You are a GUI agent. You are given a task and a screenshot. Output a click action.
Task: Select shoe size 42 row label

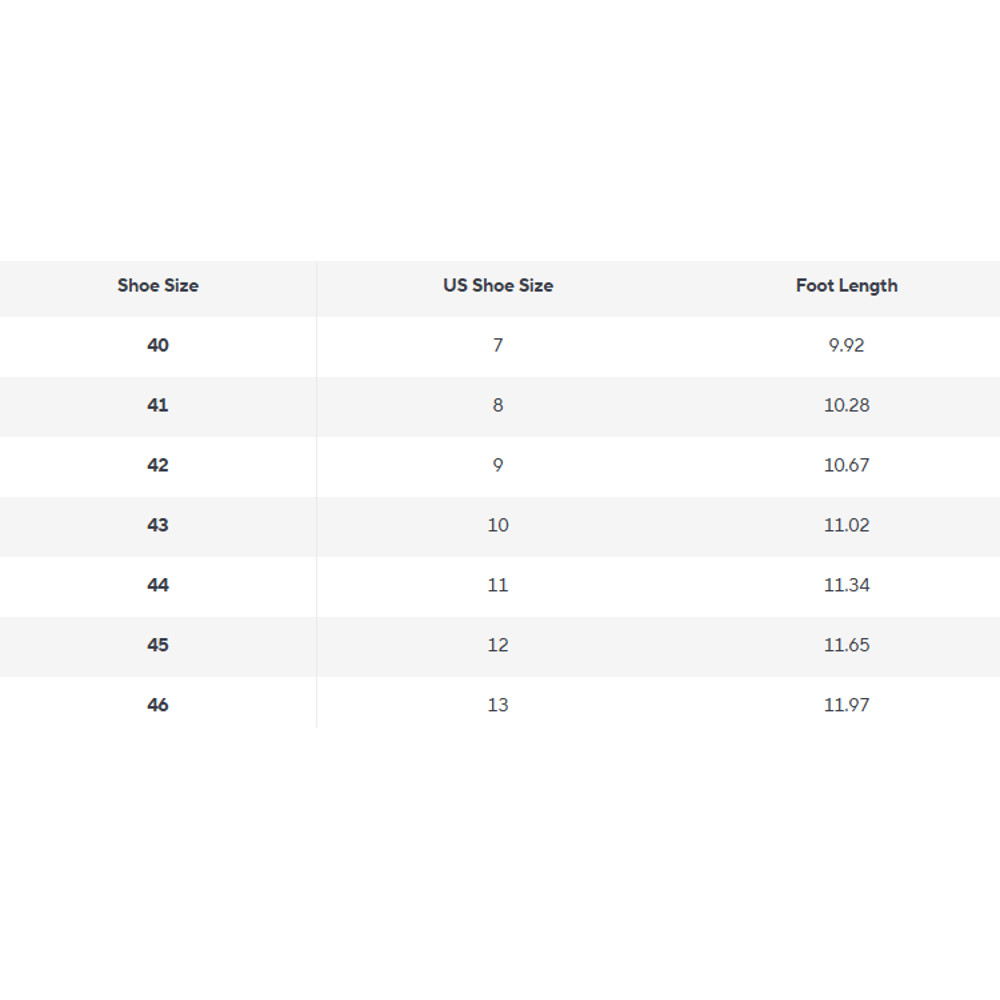click(x=158, y=465)
